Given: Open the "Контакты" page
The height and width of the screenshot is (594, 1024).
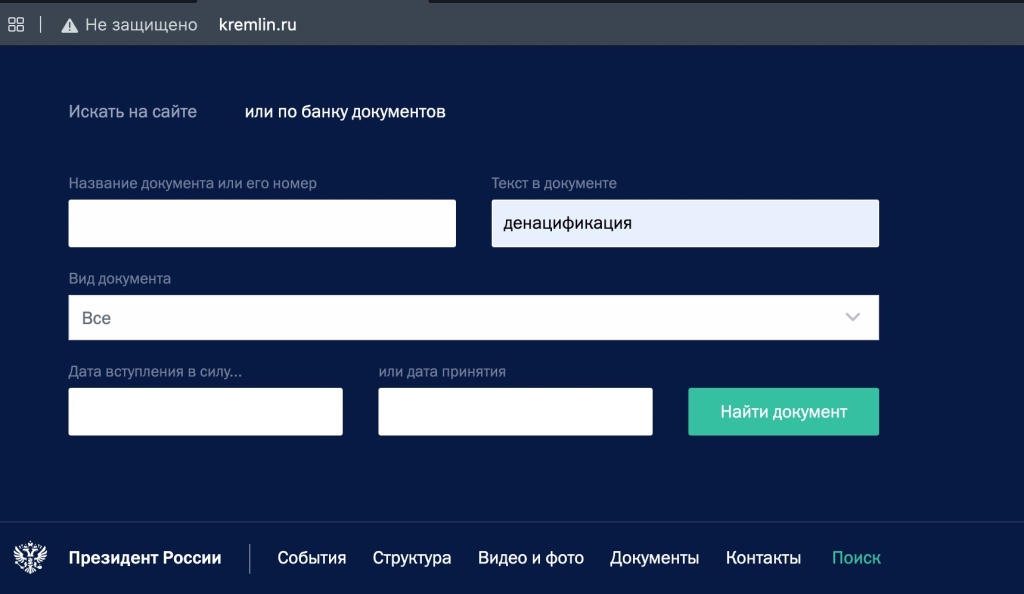Looking at the screenshot, I should [763, 558].
